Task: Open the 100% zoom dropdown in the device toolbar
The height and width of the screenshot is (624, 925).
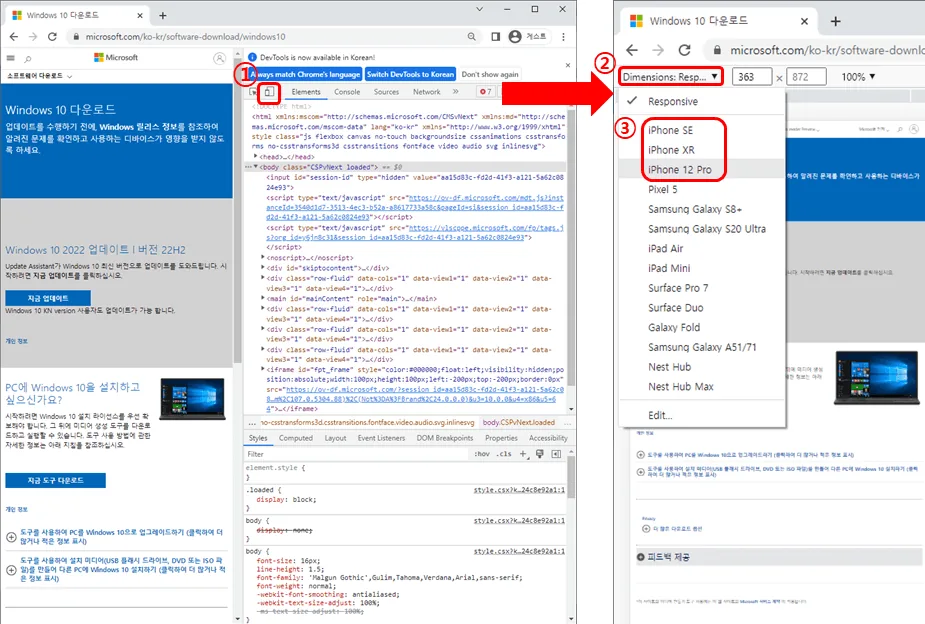Action: pos(858,77)
